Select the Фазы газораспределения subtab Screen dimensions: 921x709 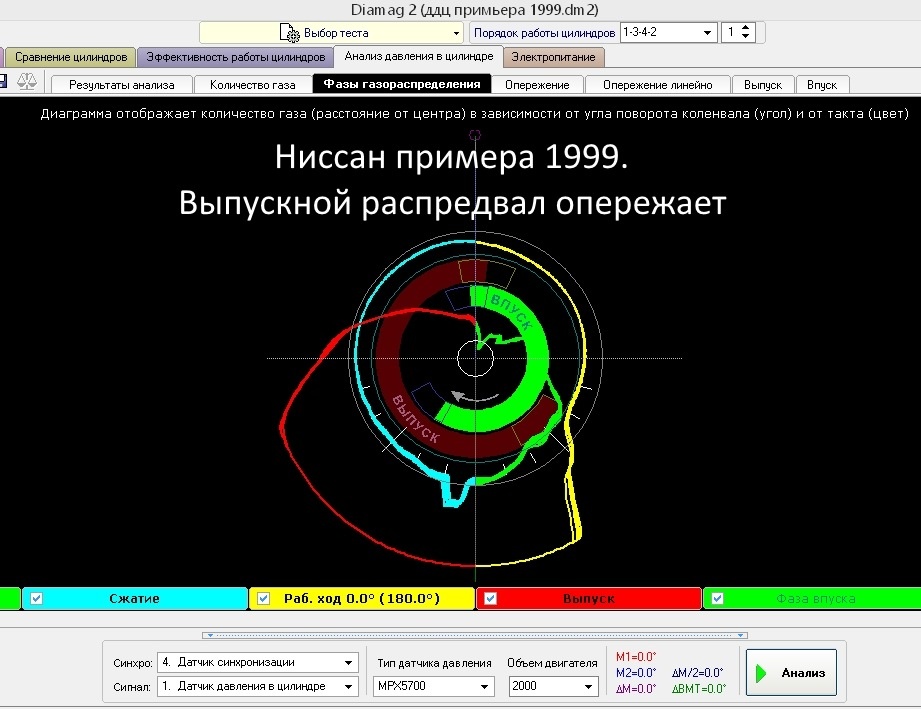(x=402, y=84)
